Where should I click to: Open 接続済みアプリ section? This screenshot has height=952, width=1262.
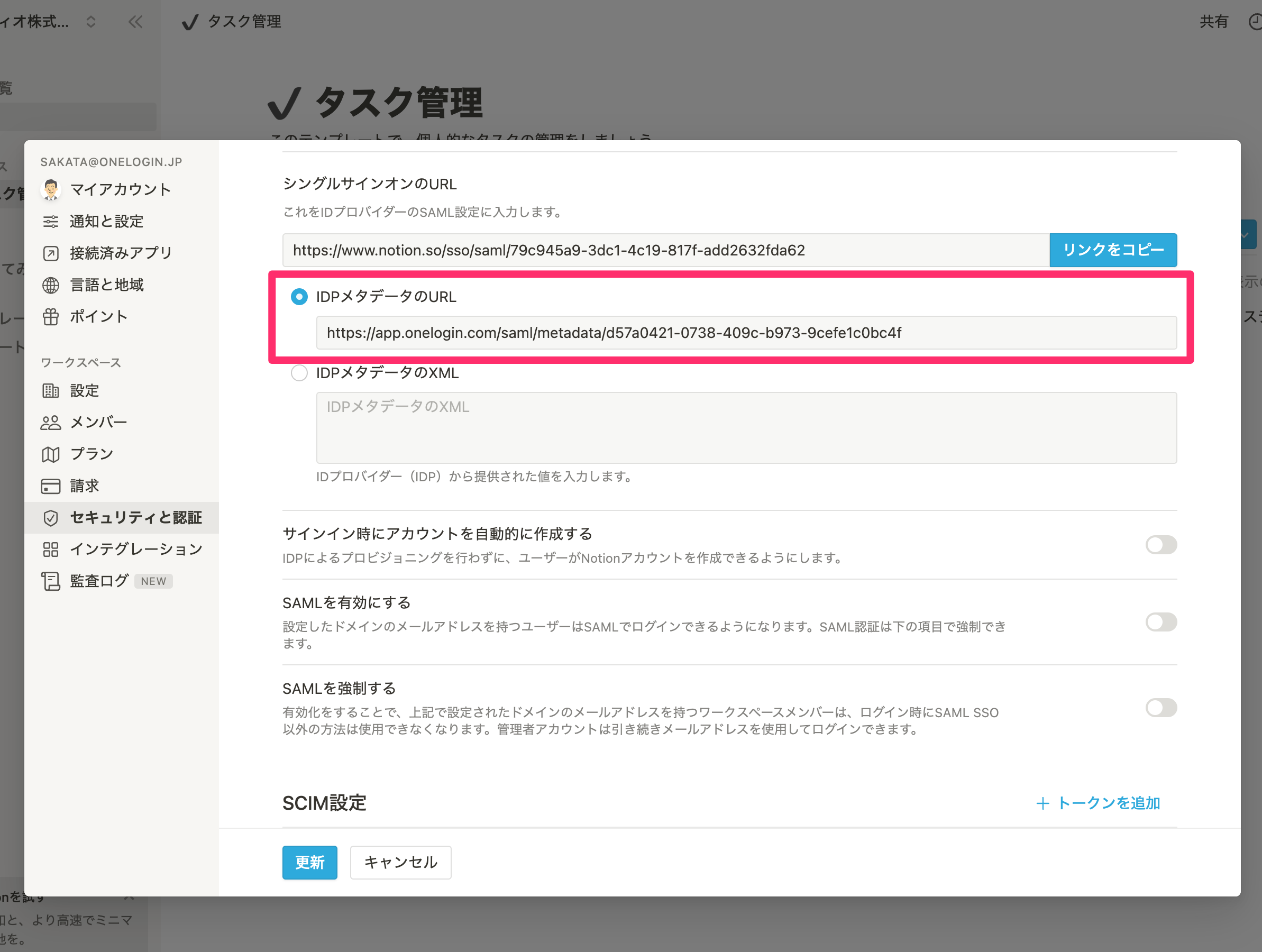tap(122, 253)
